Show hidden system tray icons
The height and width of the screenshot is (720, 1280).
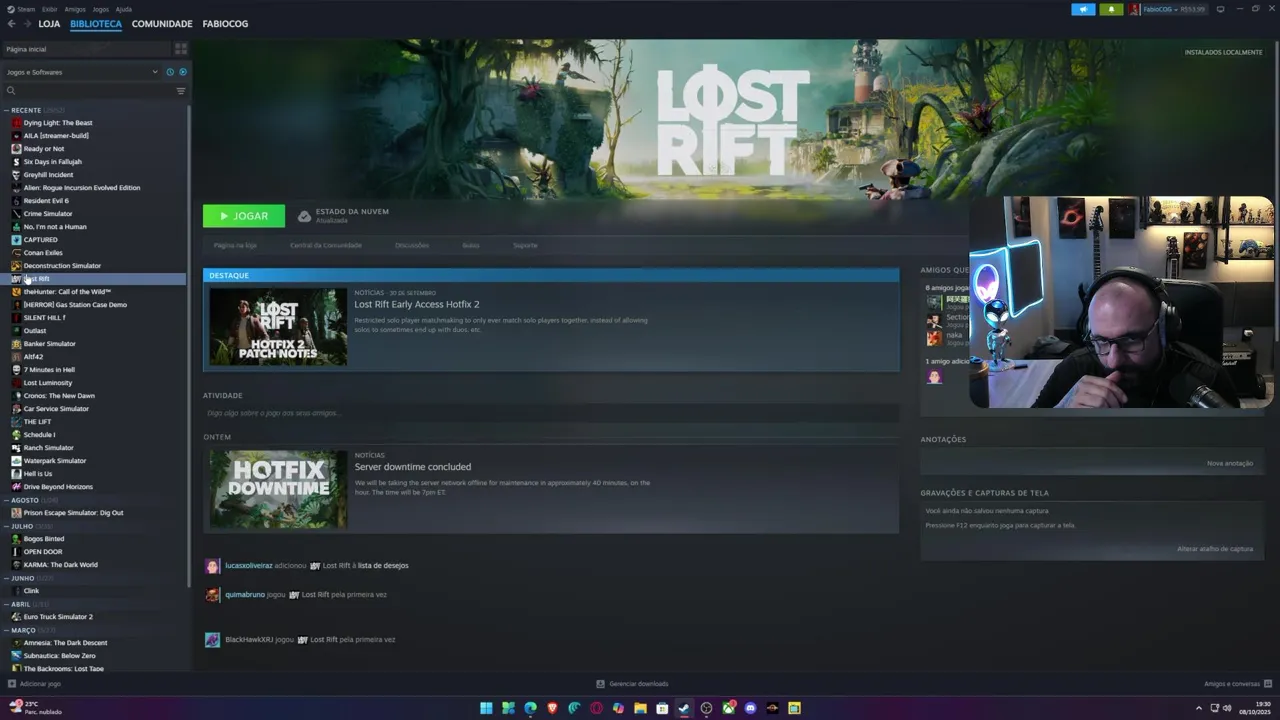[1198, 709]
